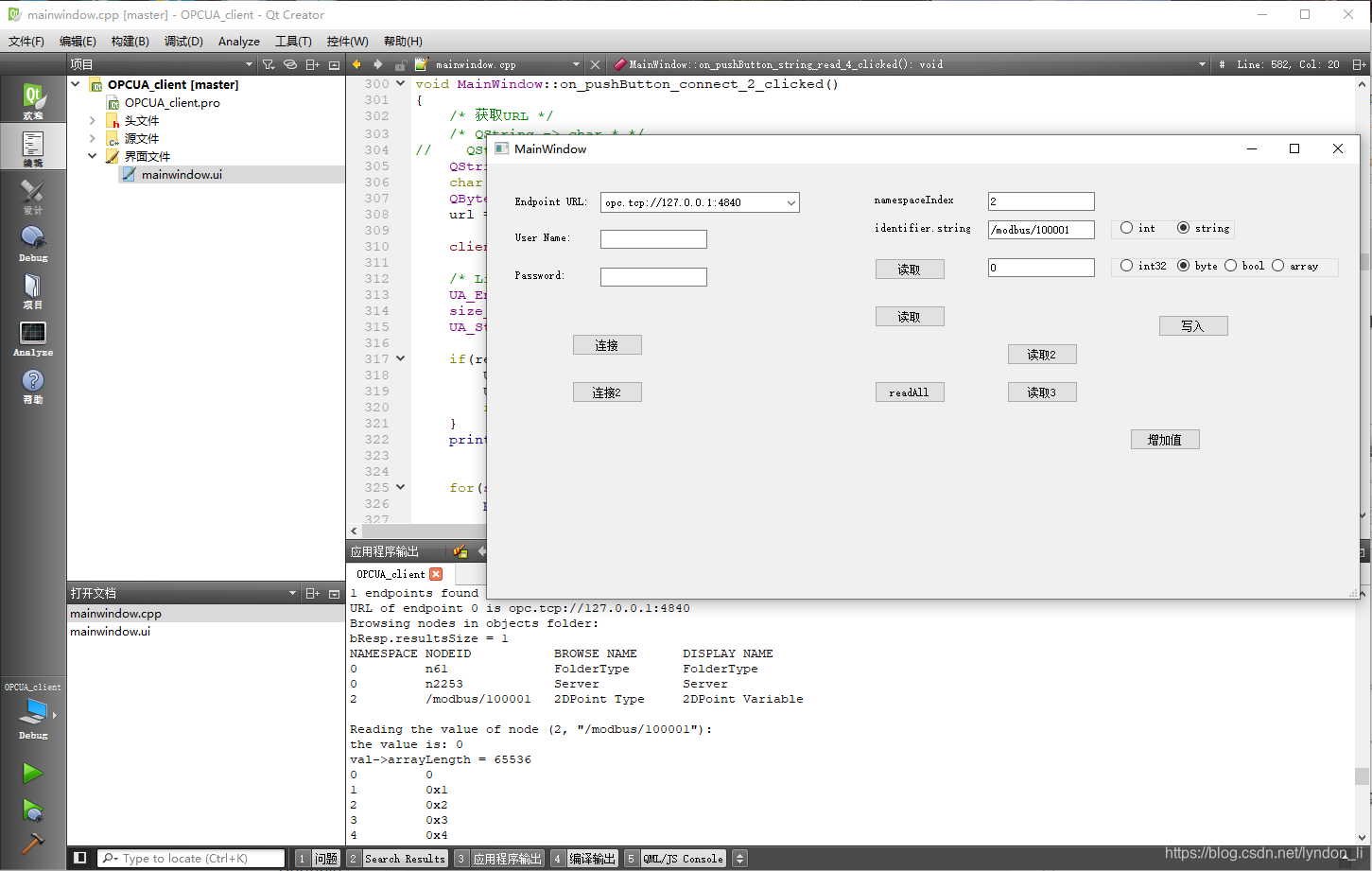Open the Welcome (欢迎) mode
The height and width of the screenshot is (871, 1372).
tap(33, 99)
